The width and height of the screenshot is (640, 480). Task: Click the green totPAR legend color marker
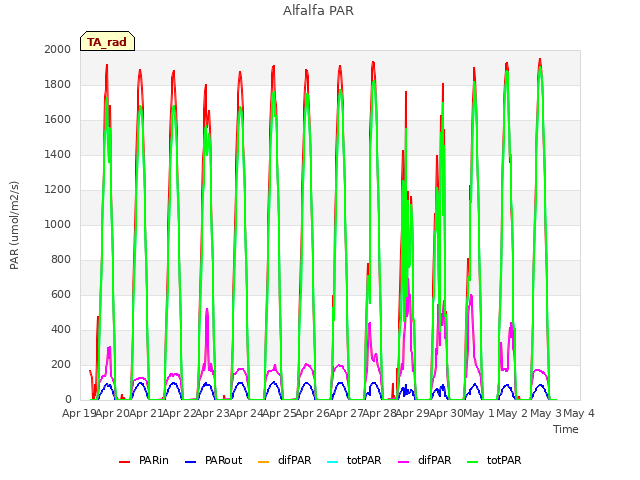point(473,462)
